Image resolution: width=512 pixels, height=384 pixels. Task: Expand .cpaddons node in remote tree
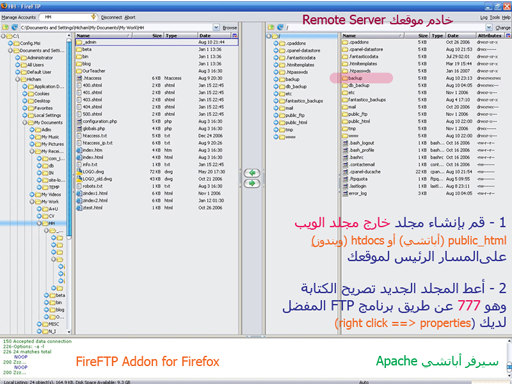276,43
